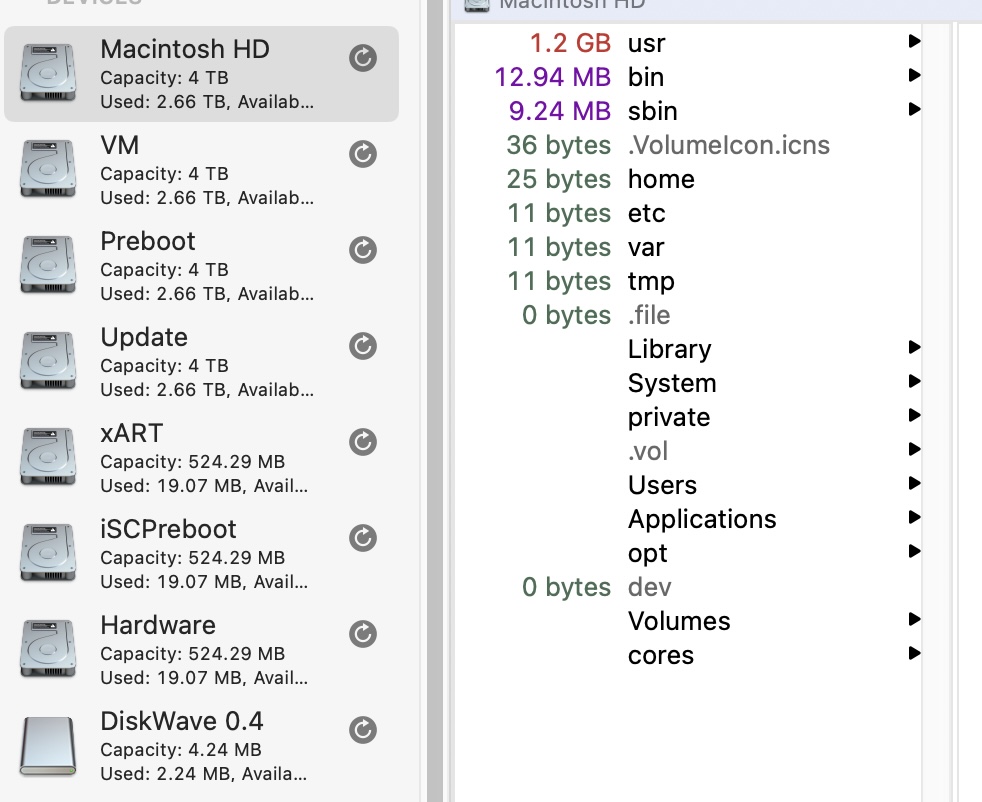Select the VM device name
Image resolution: width=982 pixels, height=802 pixels.
point(120,145)
